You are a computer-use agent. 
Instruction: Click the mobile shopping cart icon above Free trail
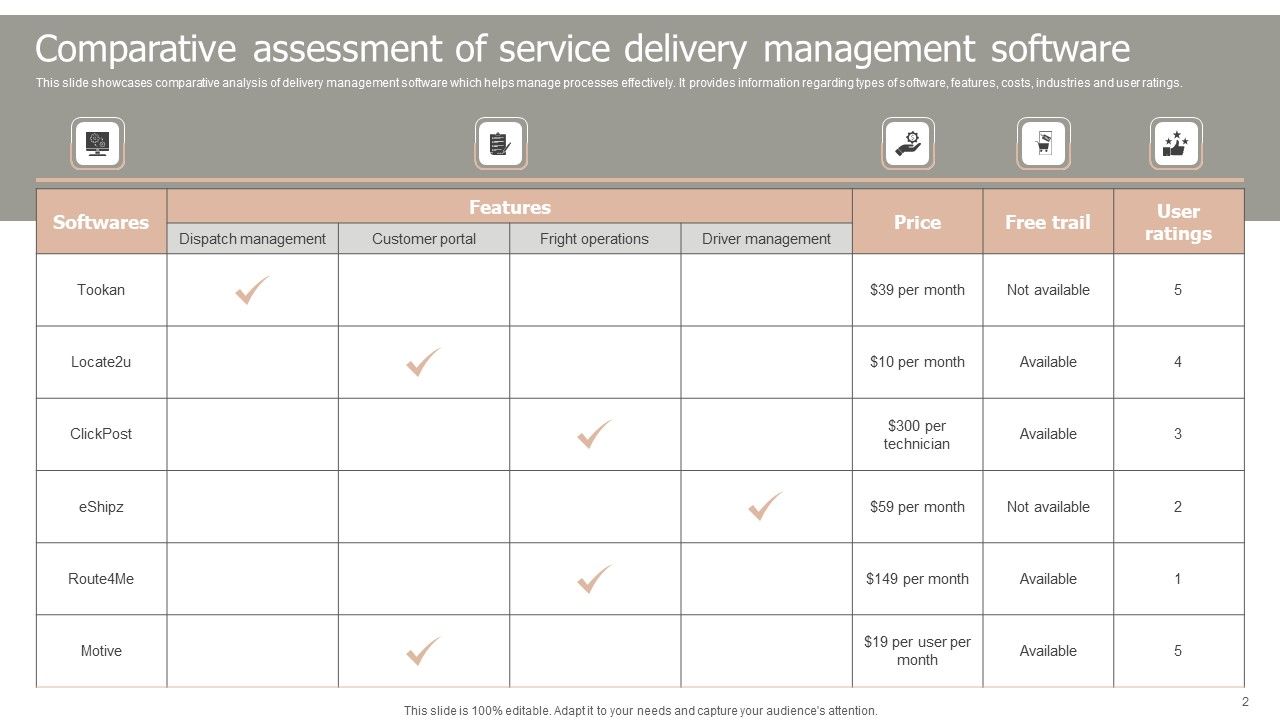(x=1044, y=144)
